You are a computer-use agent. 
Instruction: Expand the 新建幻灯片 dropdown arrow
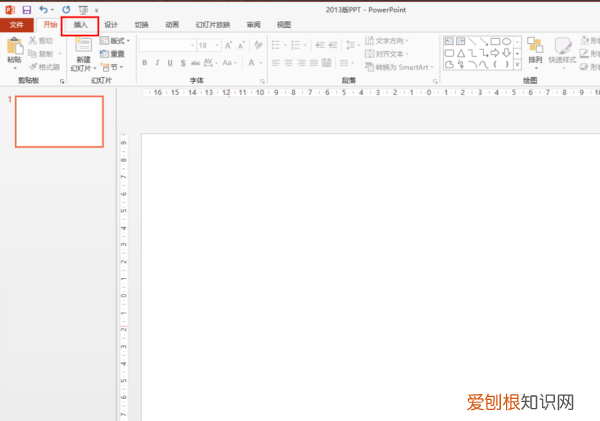coord(95,69)
